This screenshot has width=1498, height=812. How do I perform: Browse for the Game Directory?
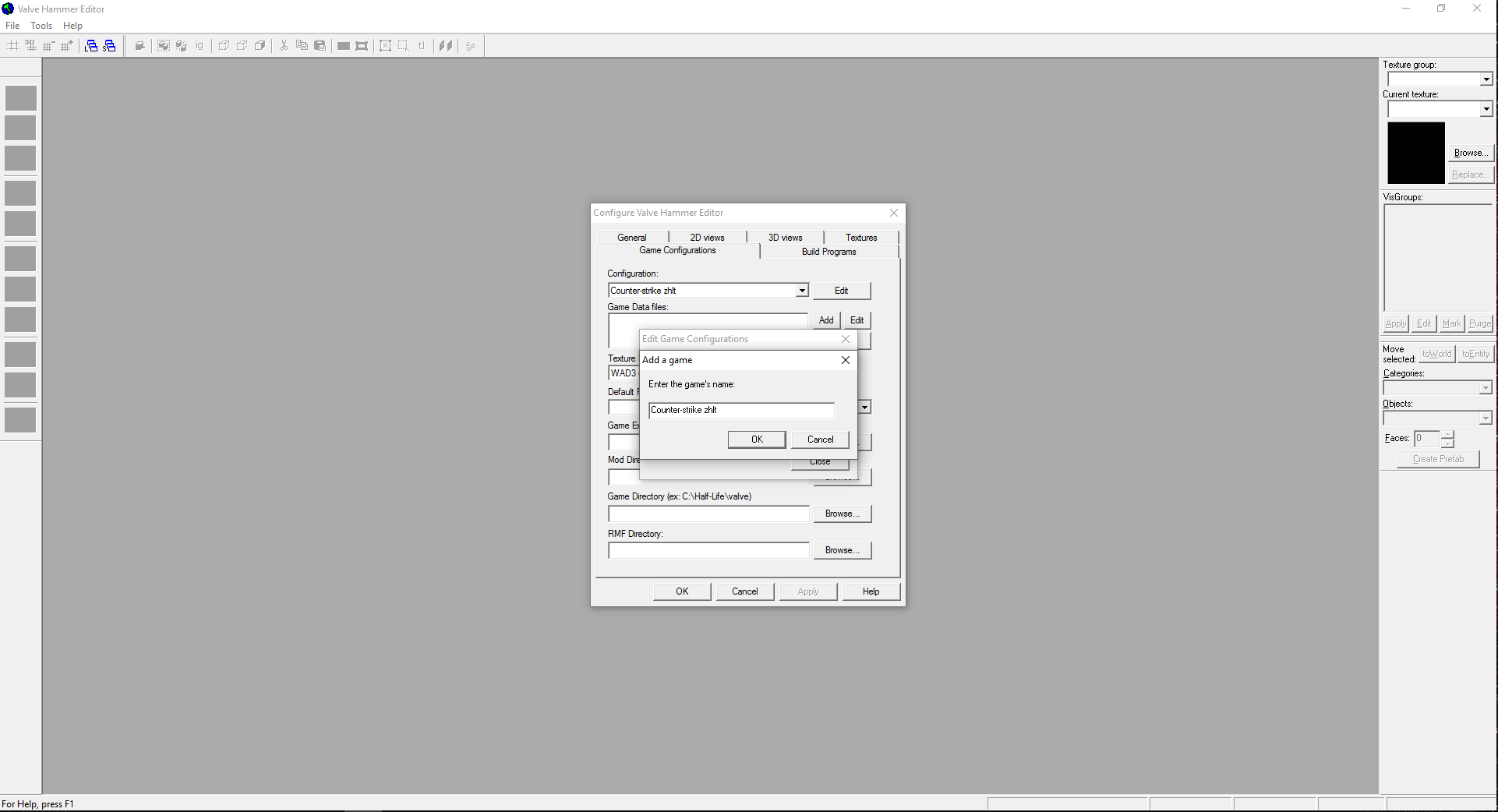(842, 514)
